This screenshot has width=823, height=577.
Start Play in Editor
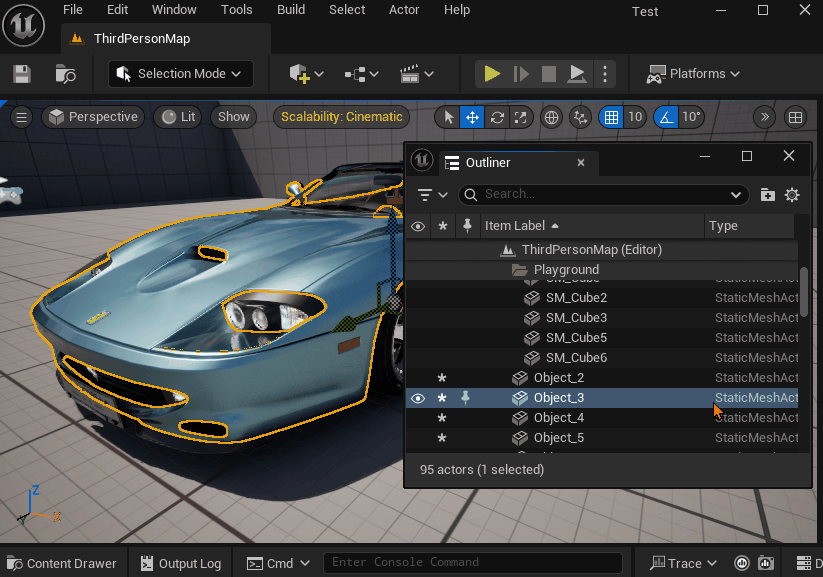pos(492,74)
